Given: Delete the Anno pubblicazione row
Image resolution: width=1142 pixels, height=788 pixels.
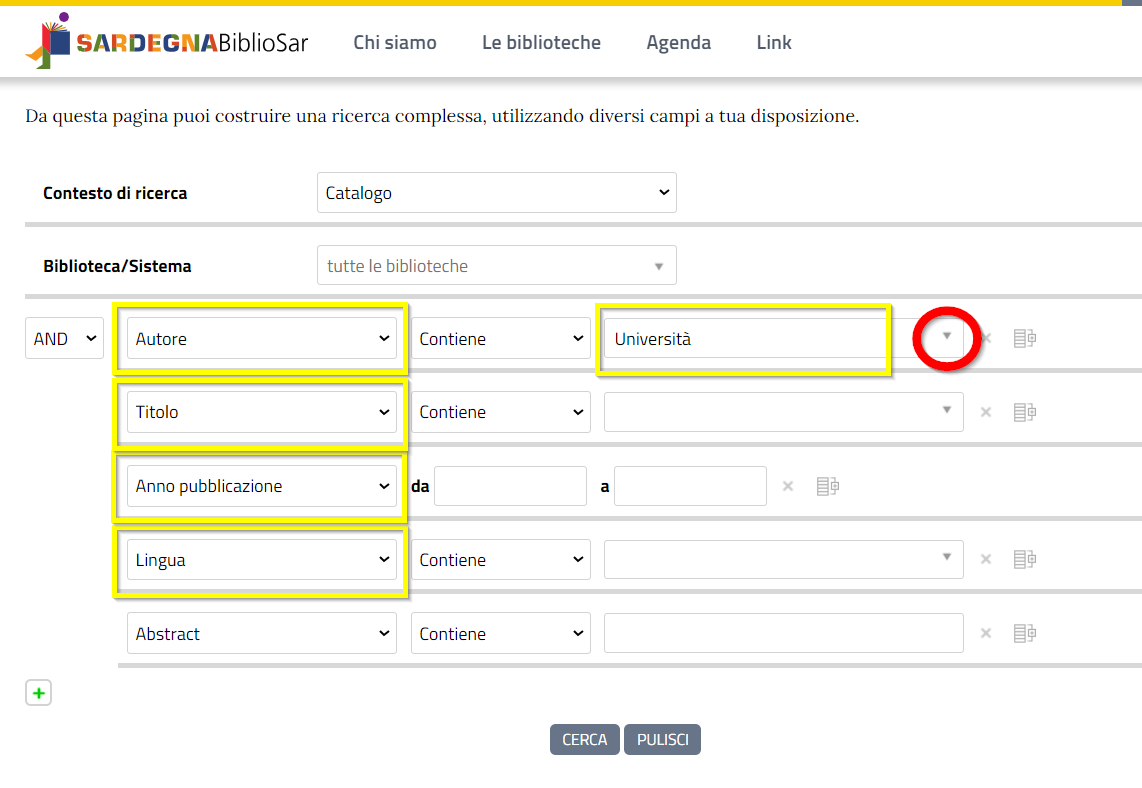Looking at the screenshot, I should click(788, 486).
